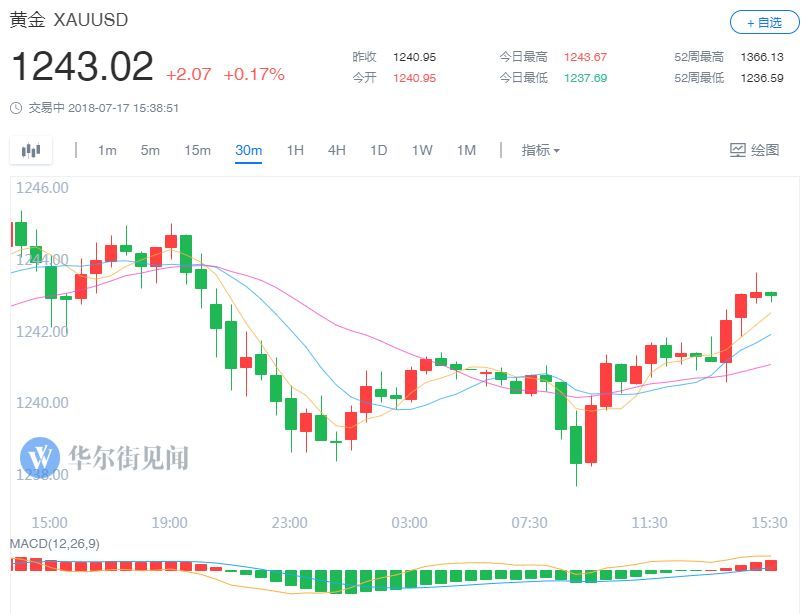
Task: Show the 1W weekly chart
Action: (422, 150)
